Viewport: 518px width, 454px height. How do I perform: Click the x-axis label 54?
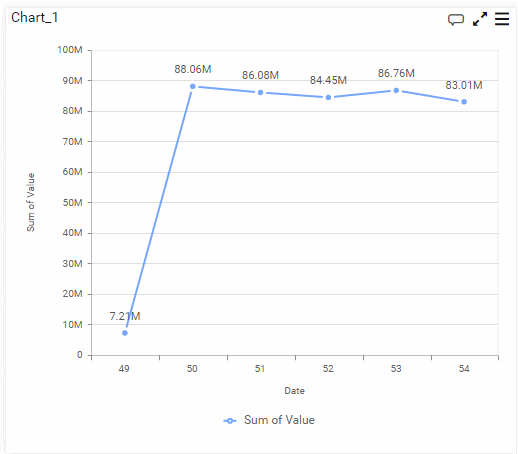(x=464, y=369)
